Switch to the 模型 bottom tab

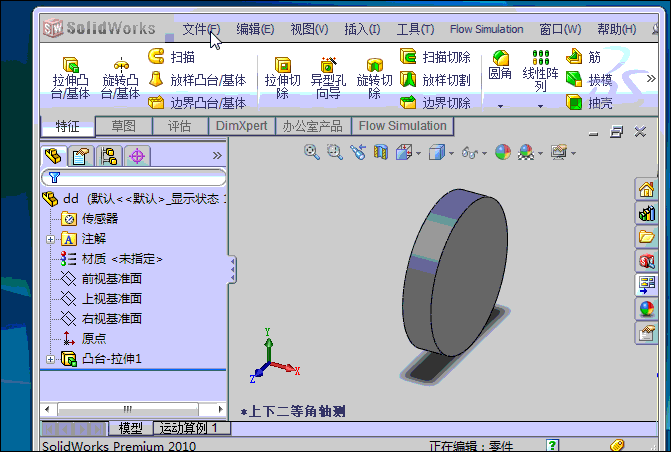131,428
